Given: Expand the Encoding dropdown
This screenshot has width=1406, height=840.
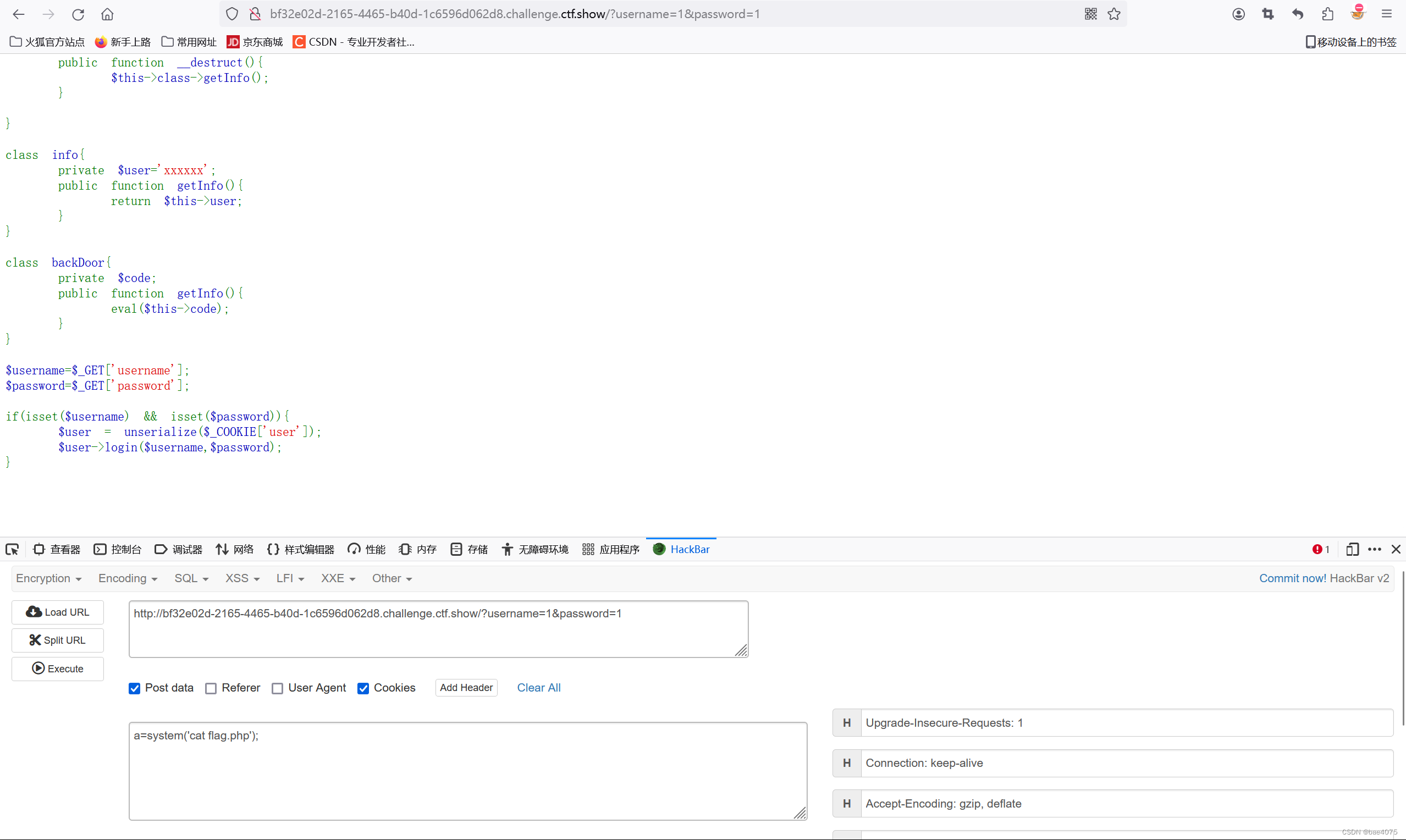Looking at the screenshot, I should click(128, 578).
